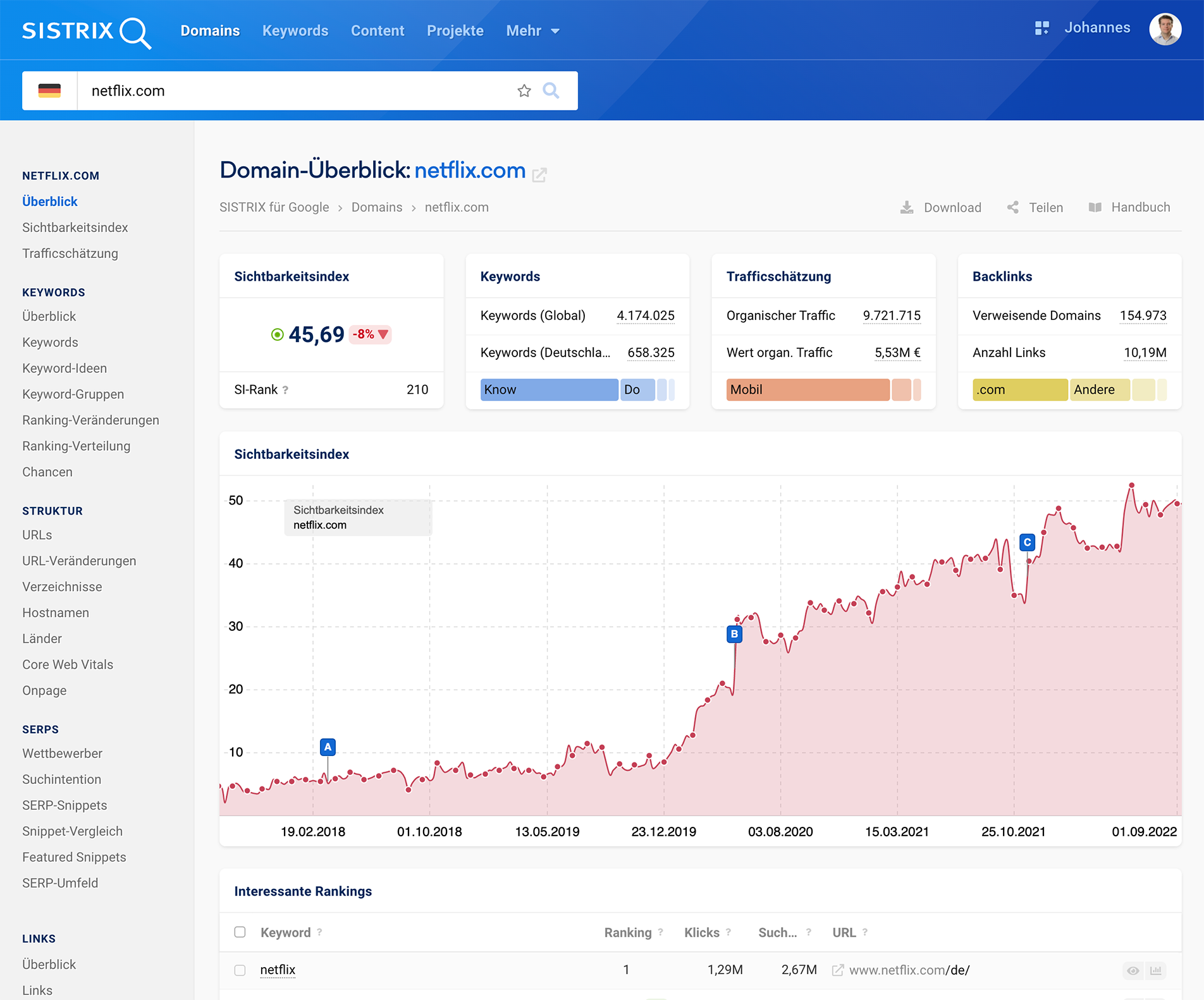Open the dashboard grid icon beside Johannes
1204x1000 pixels.
(1041, 28)
